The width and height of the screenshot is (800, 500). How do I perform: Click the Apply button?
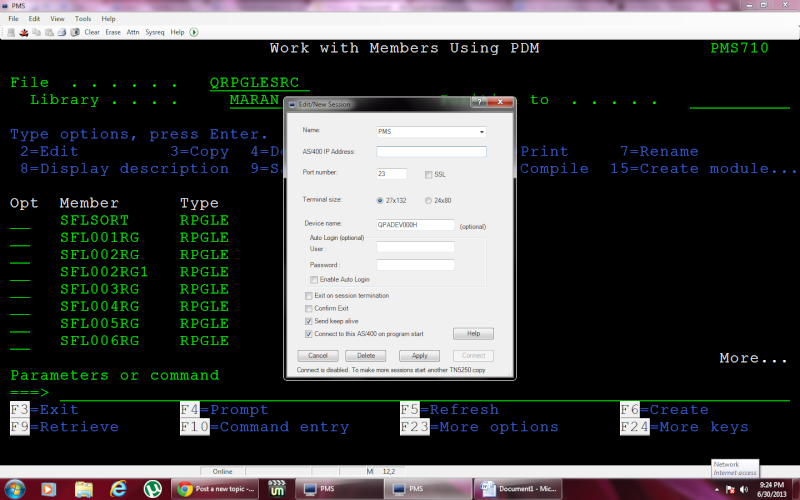coord(419,356)
